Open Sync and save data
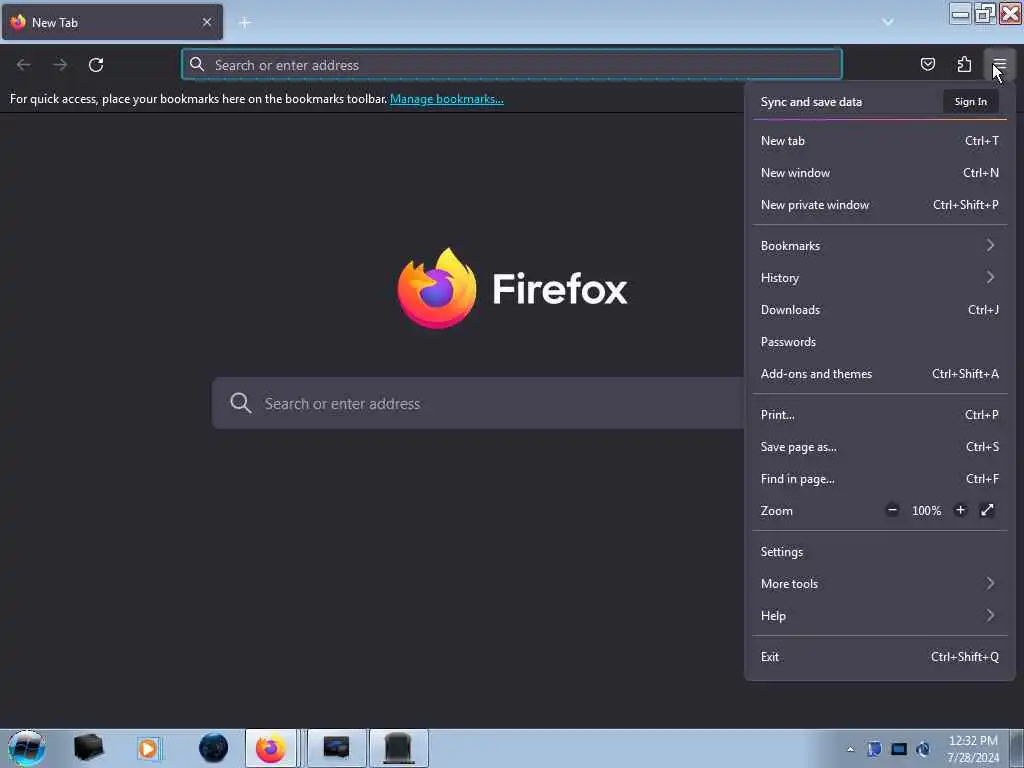Image resolution: width=1024 pixels, height=768 pixels. [811, 102]
